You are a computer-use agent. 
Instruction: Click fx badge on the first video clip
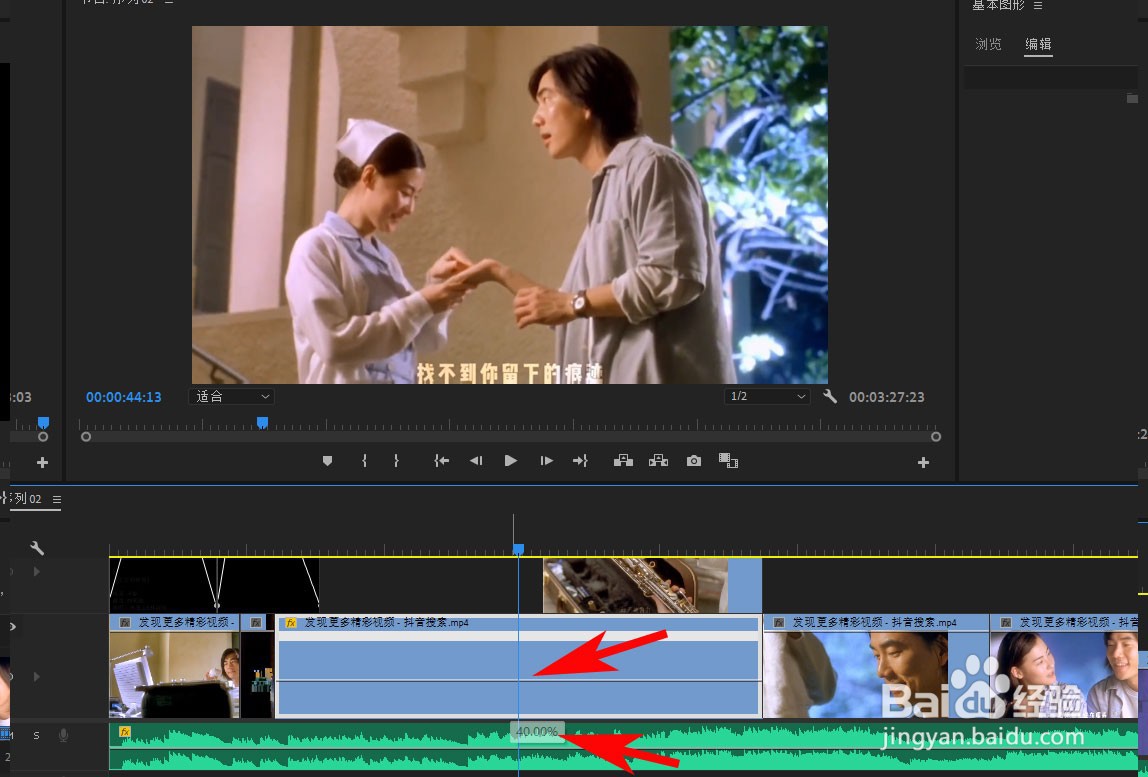[x=124, y=622]
